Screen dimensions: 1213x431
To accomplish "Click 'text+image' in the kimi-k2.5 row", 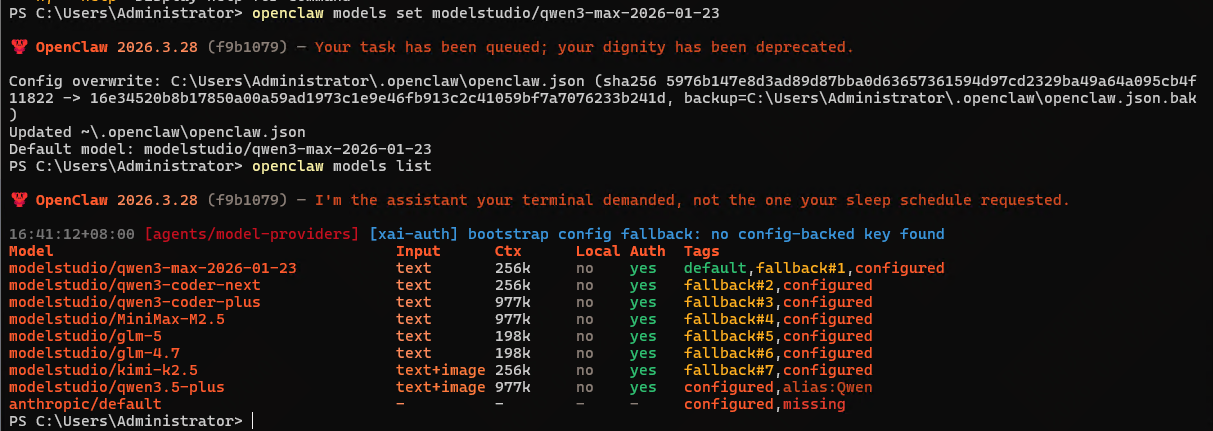I will pyautogui.click(x=441, y=370).
